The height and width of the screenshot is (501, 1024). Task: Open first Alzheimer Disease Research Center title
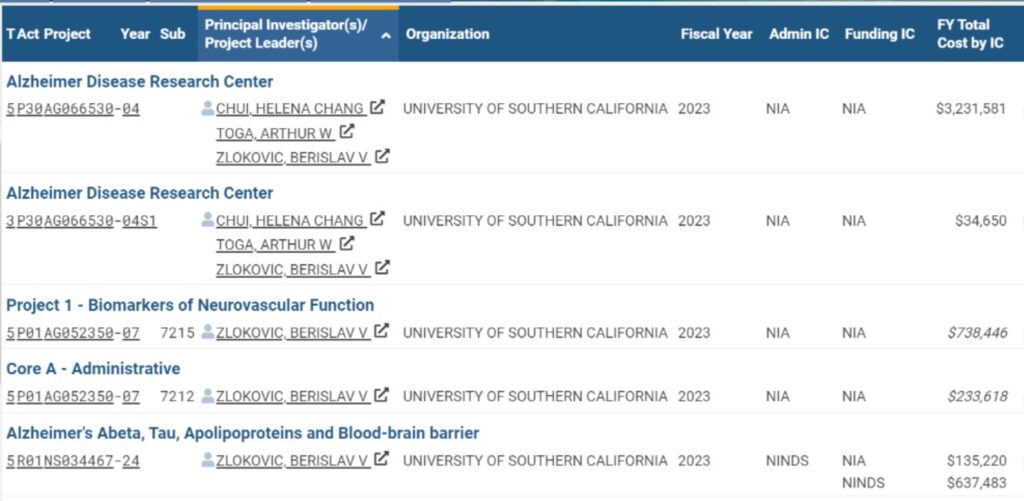point(140,82)
